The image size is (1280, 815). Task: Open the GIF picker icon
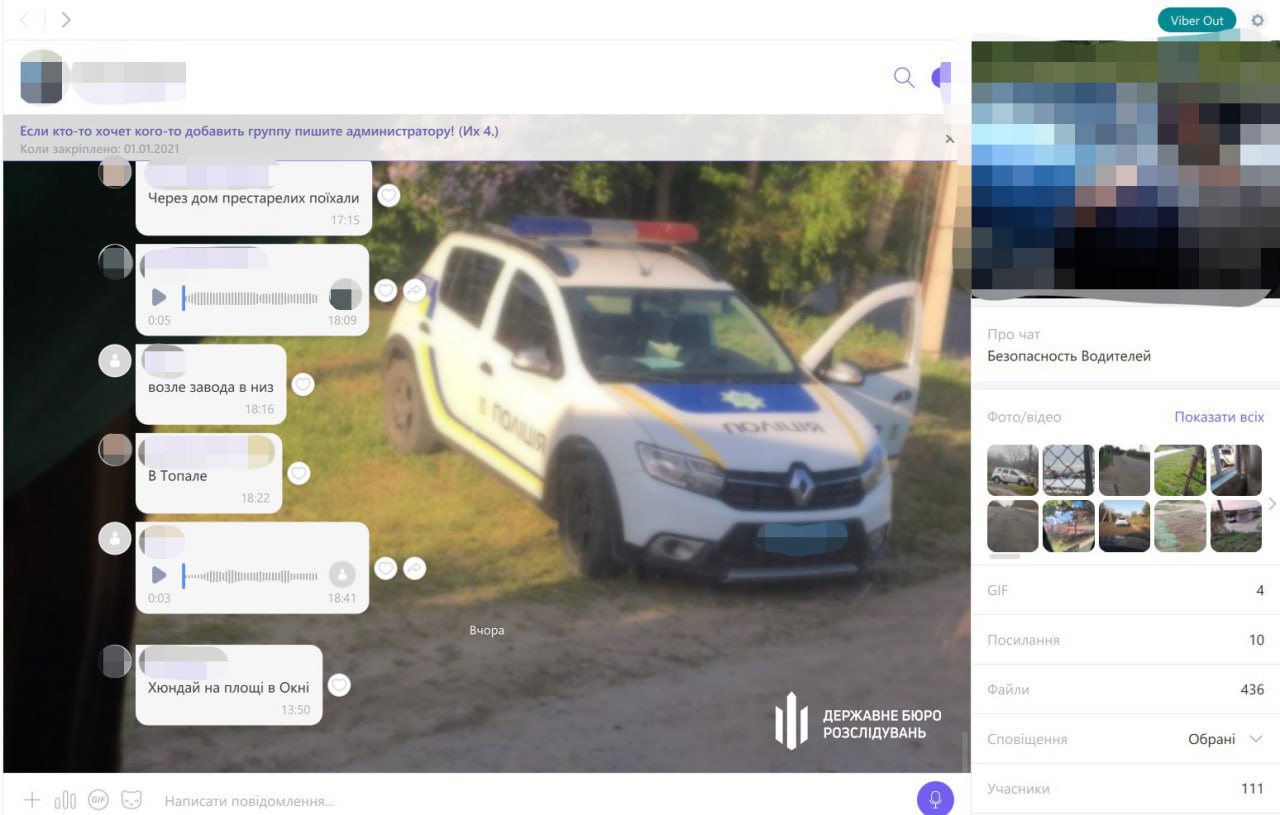[x=98, y=800]
